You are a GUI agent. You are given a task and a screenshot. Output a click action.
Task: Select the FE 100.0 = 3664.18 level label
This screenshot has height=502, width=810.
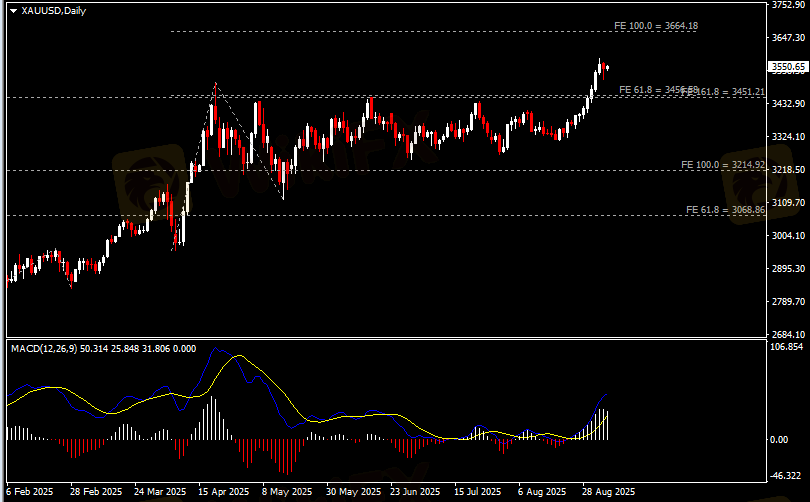(x=655, y=25)
